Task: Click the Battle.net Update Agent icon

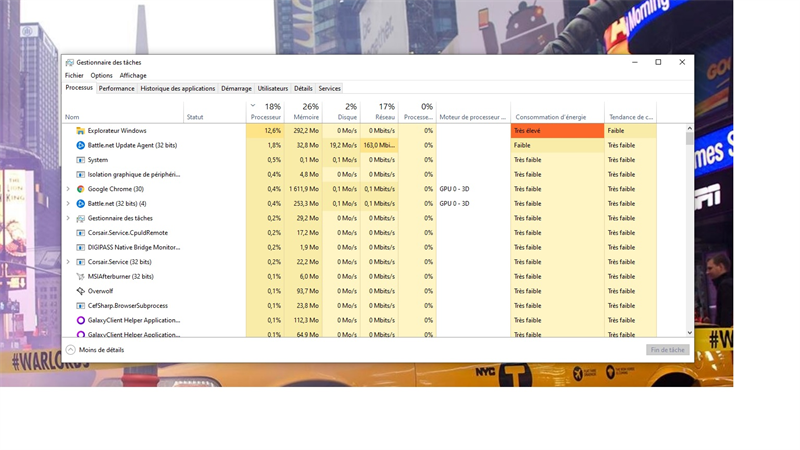Action: [x=80, y=145]
